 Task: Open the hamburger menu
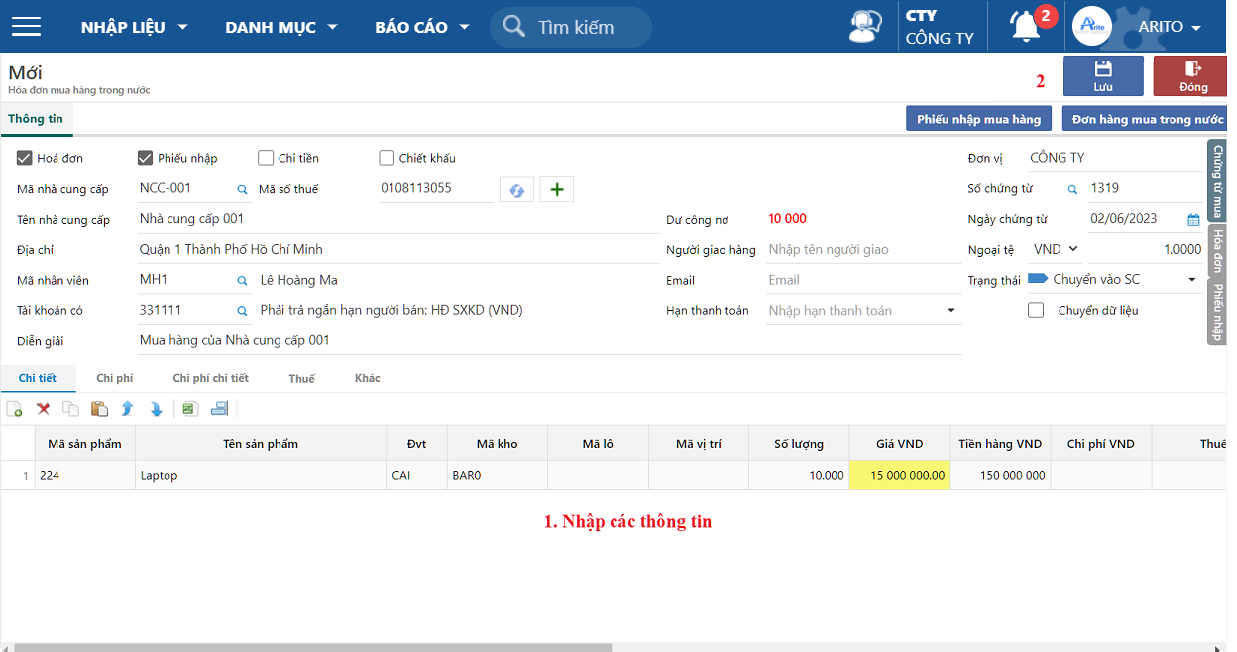coord(26,27)
